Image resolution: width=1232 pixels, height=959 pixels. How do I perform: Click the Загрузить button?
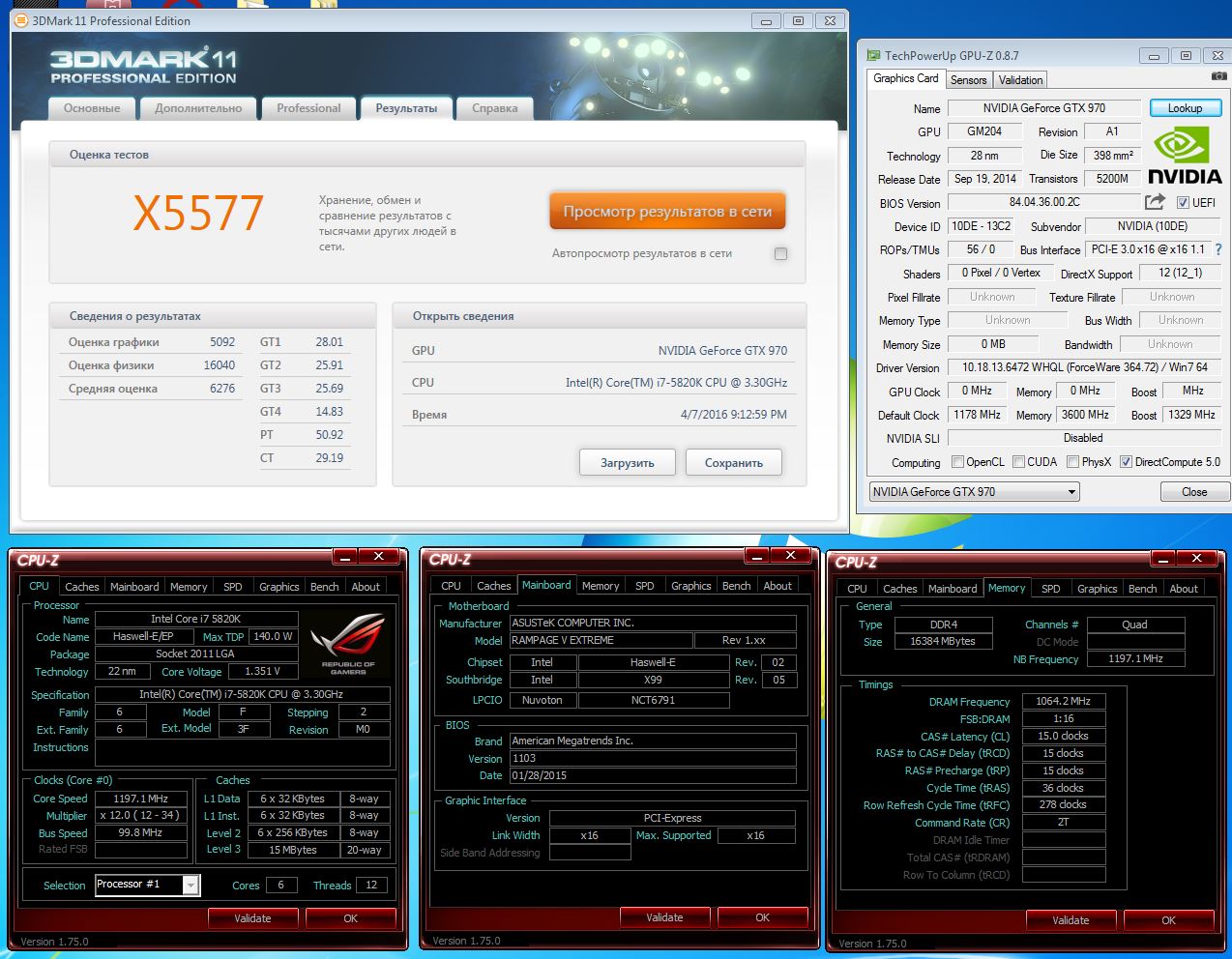(x=627, y=463)
